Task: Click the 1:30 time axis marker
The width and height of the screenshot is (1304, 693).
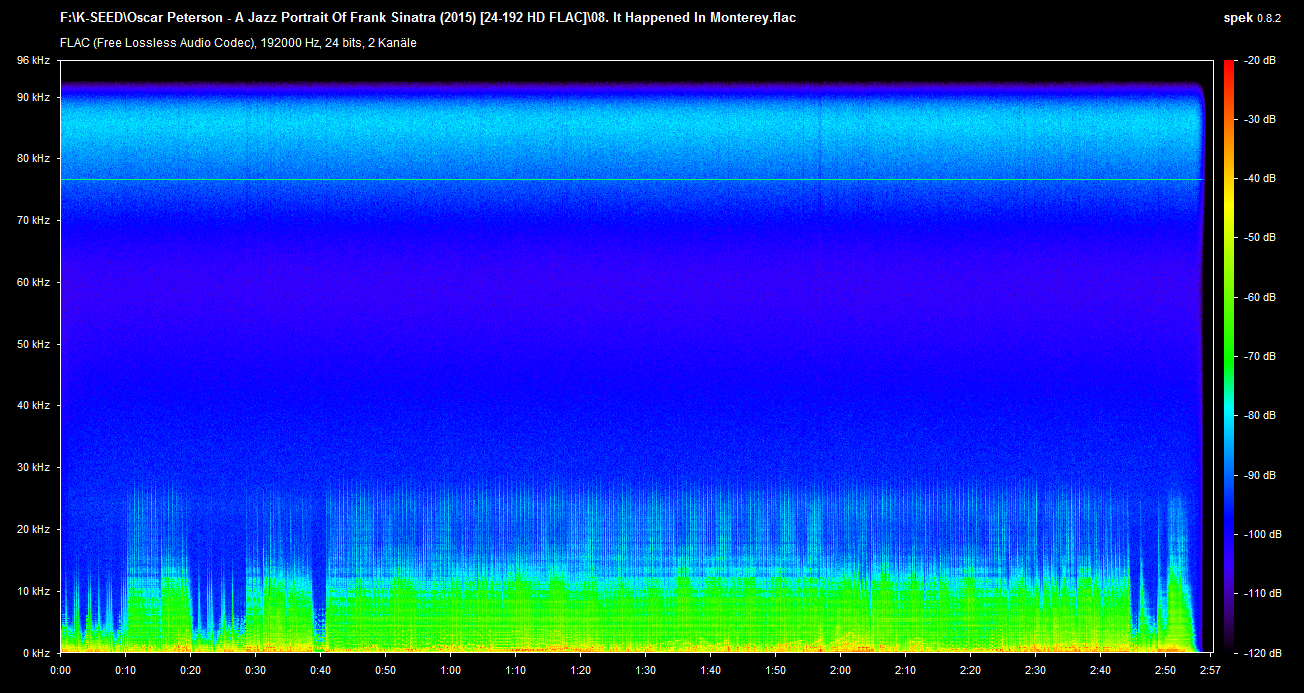Action: 645,670
